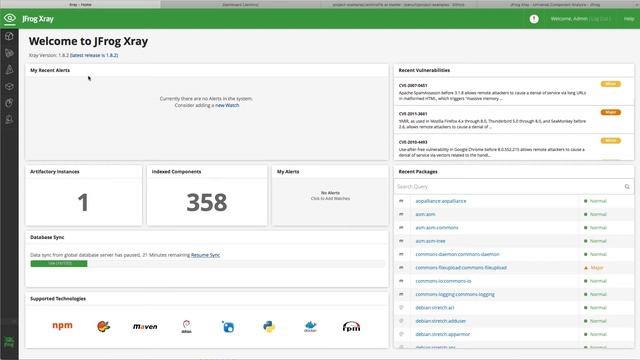Click the JFrog Xray eye logo
This screenshot has height=360, width=640.
[x=9, y=18]
